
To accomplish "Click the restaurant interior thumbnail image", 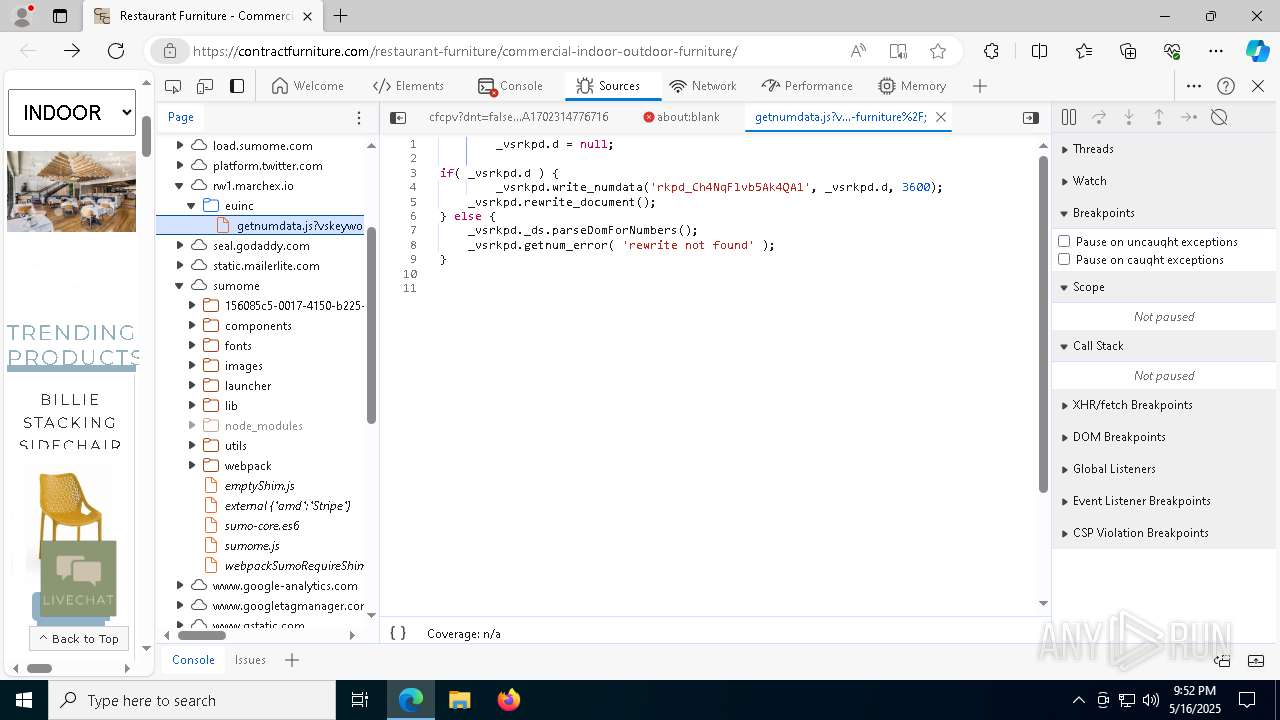I will [x=71, y=191].
